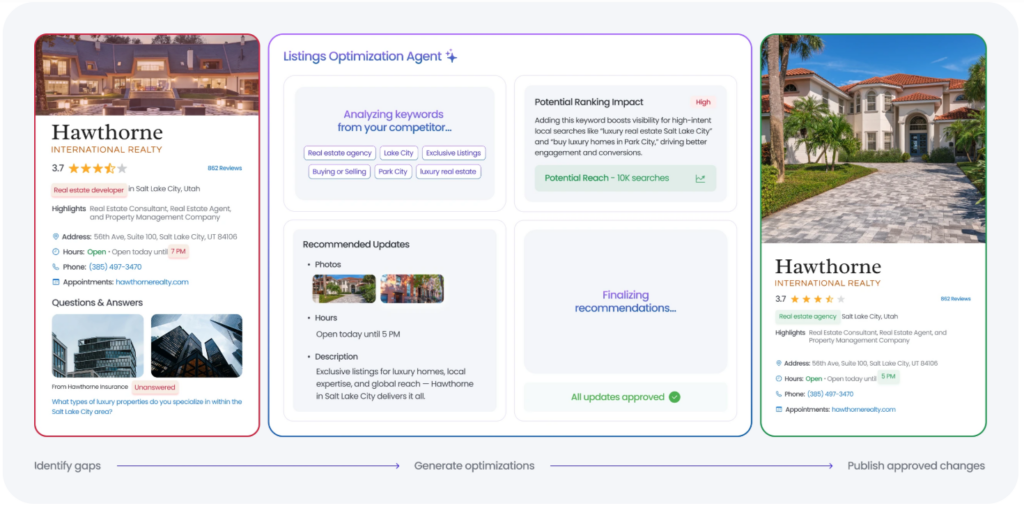Image resolution: width=1024 pixels, height=508 pixels.
Task: Choose the 'Park City' keyword chip
Action: tap(392, 172)
